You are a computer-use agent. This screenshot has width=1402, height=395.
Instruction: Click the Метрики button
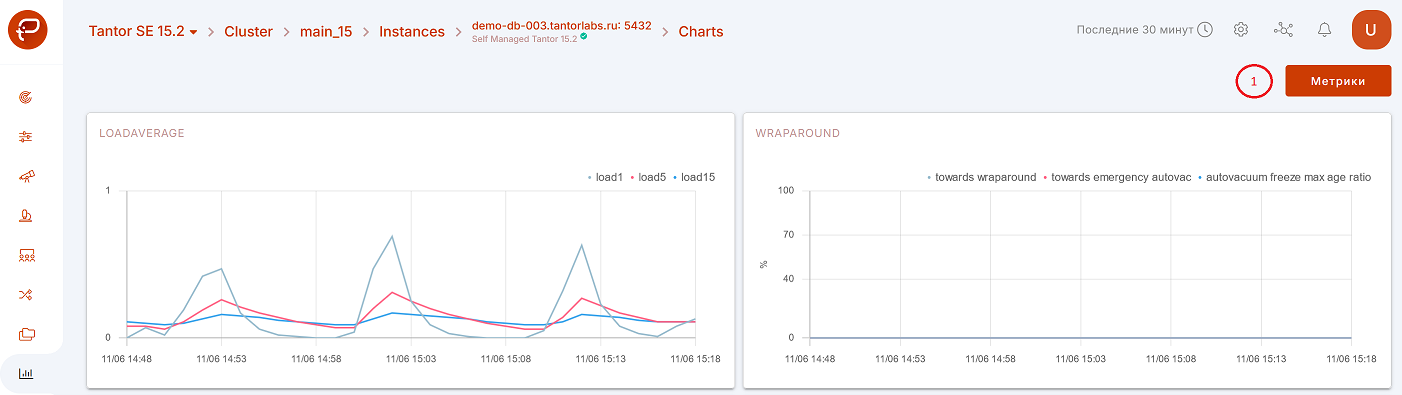click(x=1338, y=81)
